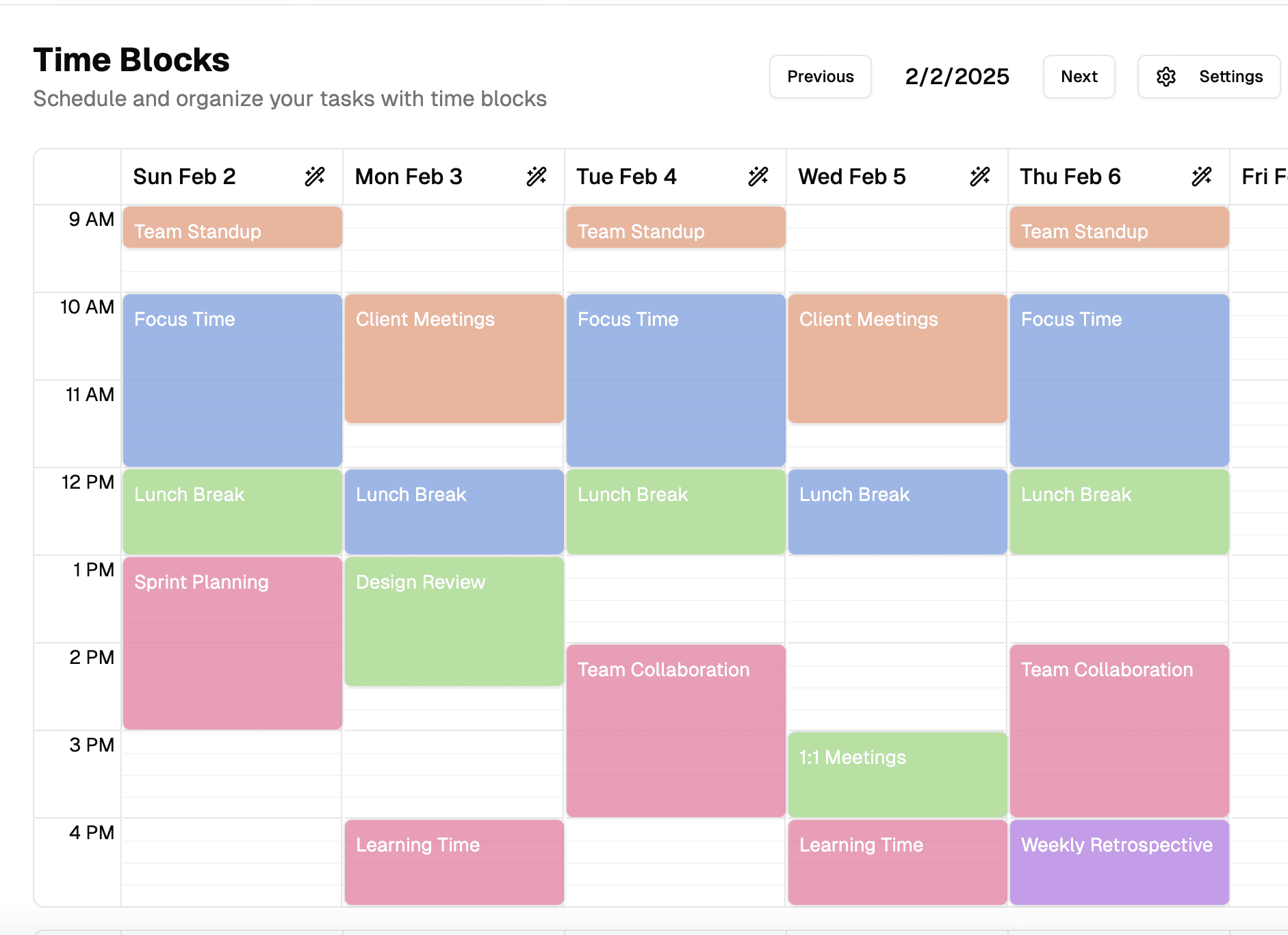Select the Sprint Planning block
This screenshot has height=935, width=1288.
232,640
